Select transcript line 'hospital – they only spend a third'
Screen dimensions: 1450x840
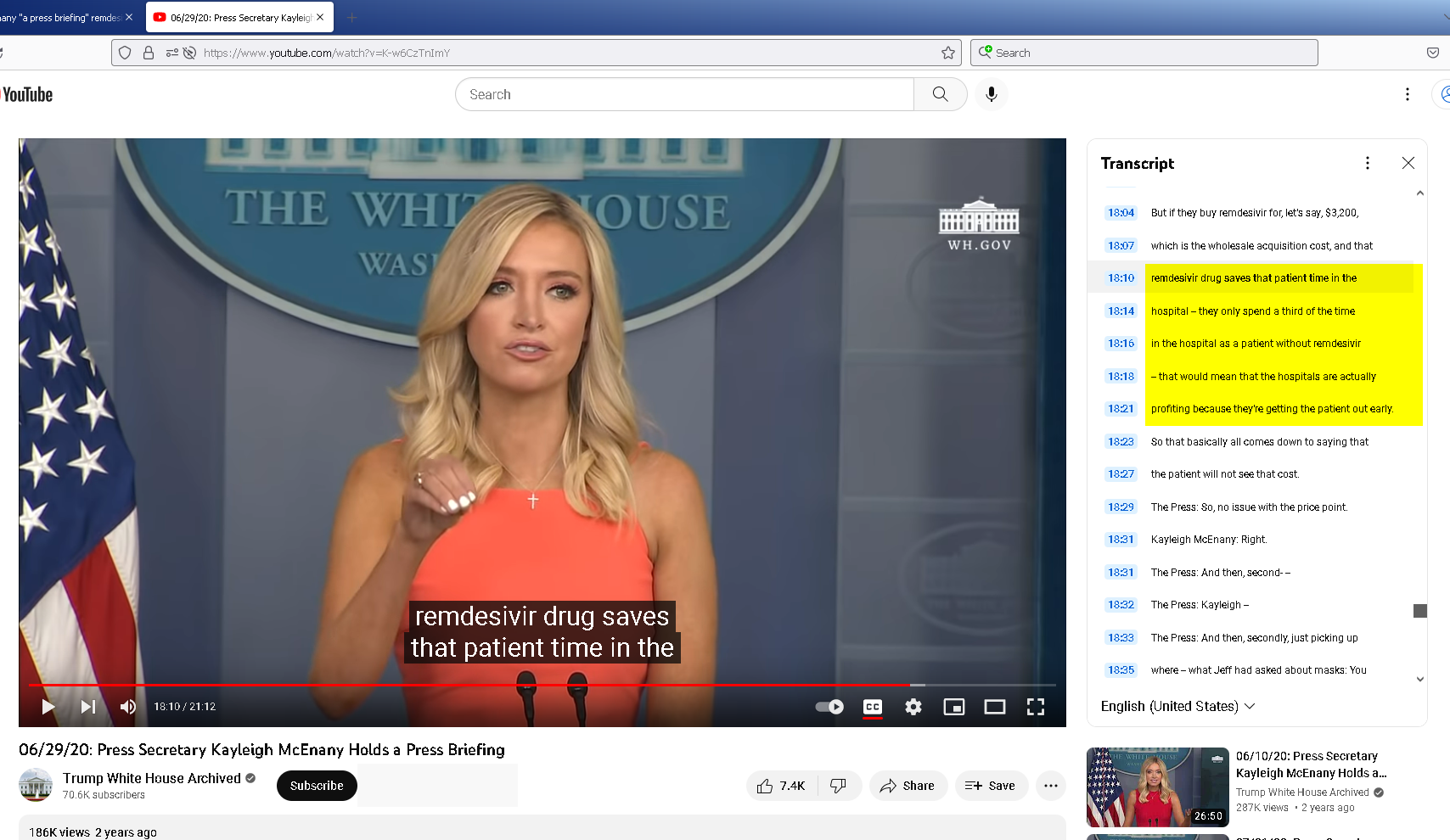pos(1254,311)
